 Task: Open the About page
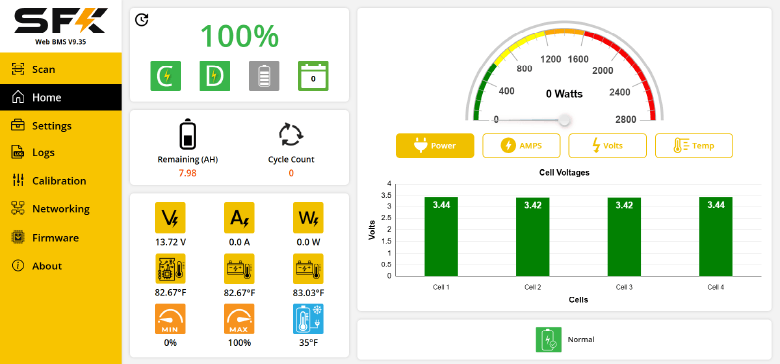(61, 266)
